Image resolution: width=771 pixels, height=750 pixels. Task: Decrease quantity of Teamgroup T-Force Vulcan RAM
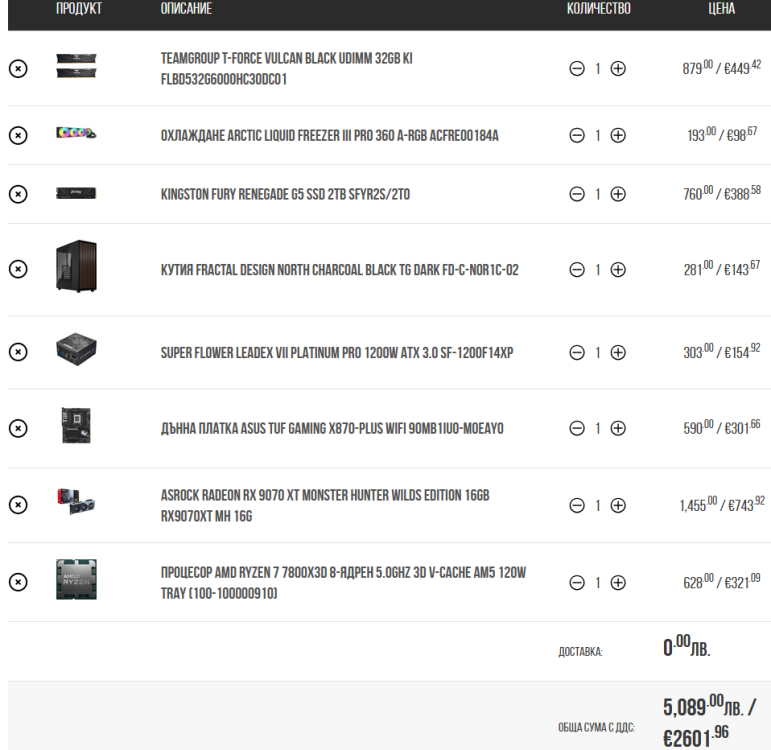(x=577, y=68)
